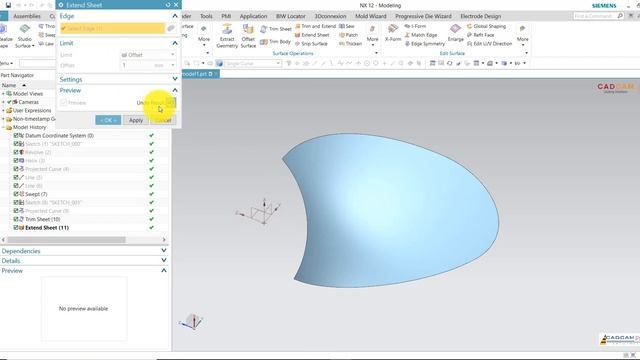The height and width of the screenshot is (360, 640).
Task: Open More menu in Surface Operations group
Action: (x=372, y=36)
